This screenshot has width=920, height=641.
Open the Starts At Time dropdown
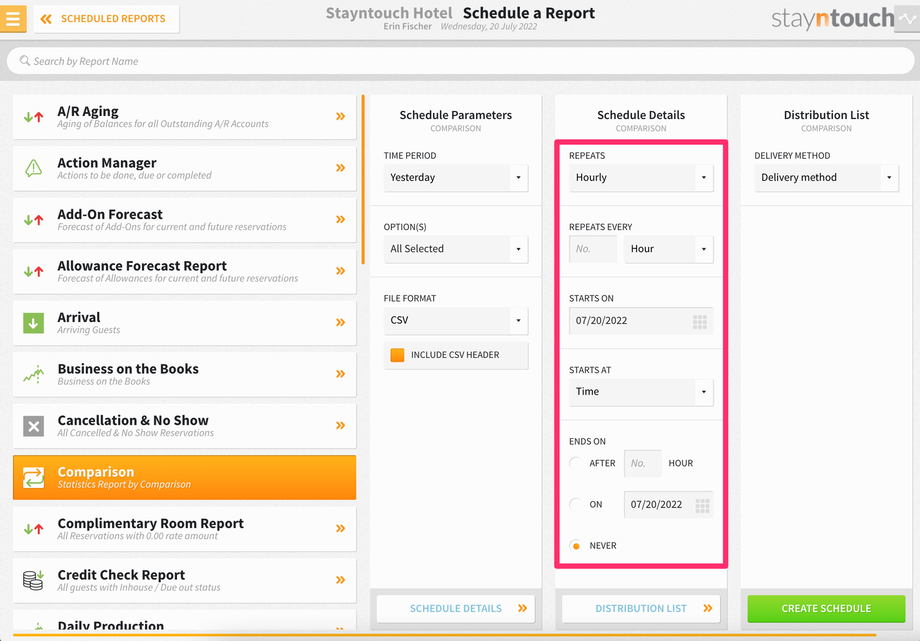[x=641, y=392]
